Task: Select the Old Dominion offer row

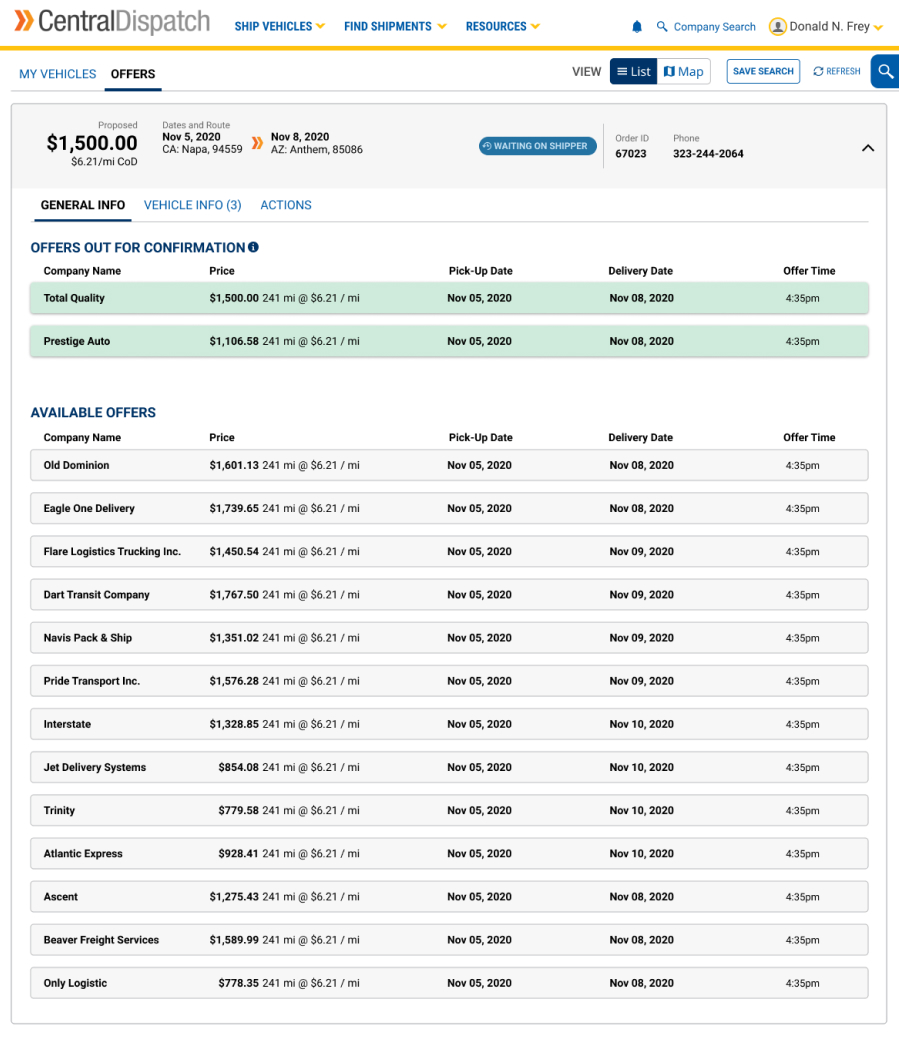Action: point(449,465)
